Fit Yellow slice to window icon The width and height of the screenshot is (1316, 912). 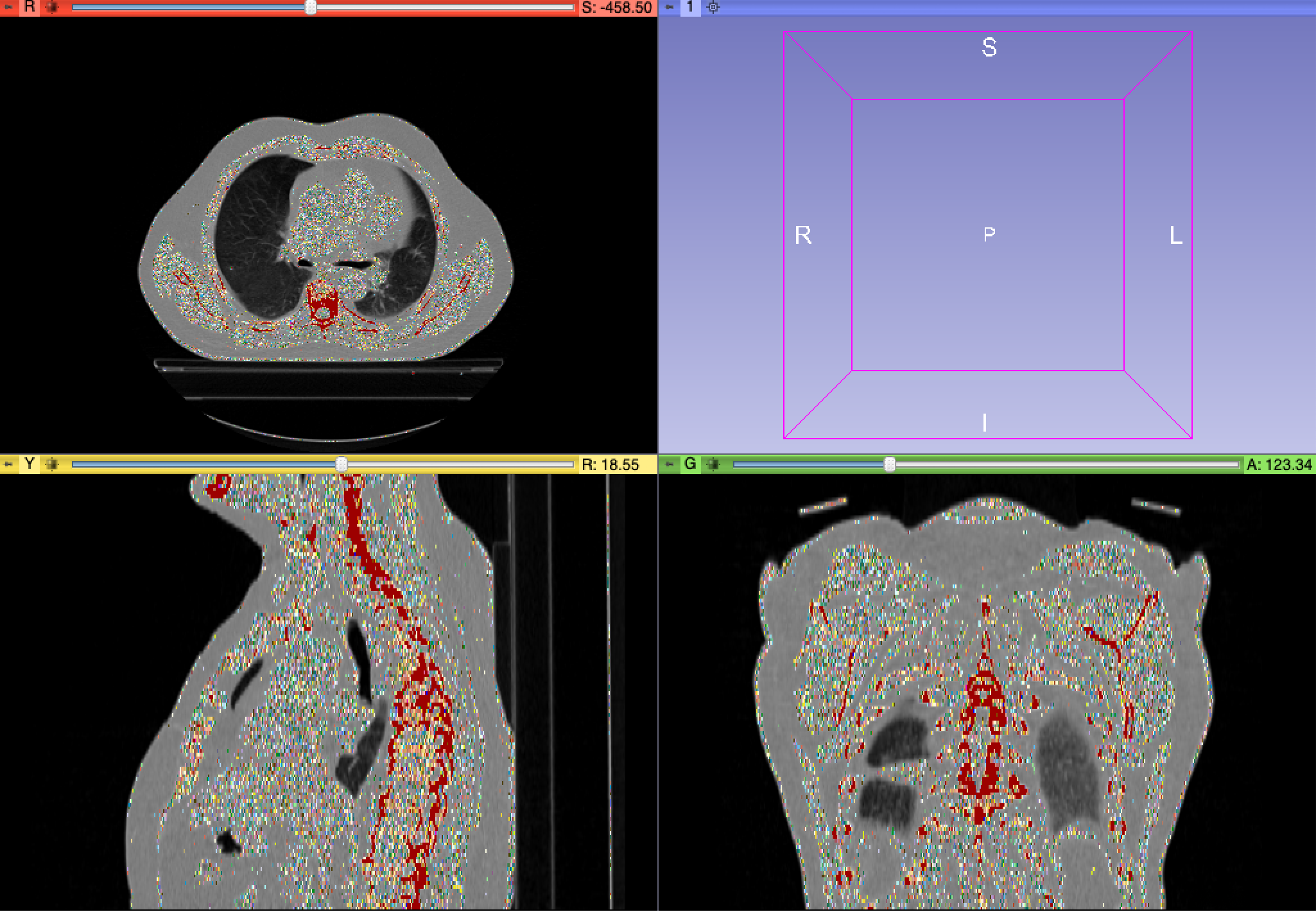[x=53, y=464]
